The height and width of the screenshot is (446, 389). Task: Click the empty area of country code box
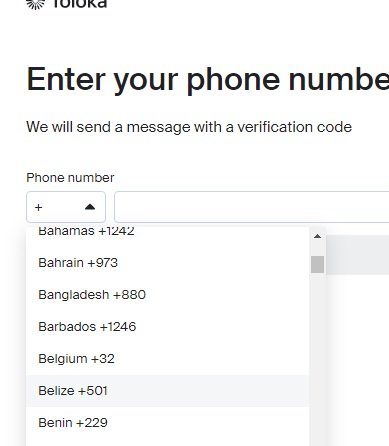pos(63,207)
